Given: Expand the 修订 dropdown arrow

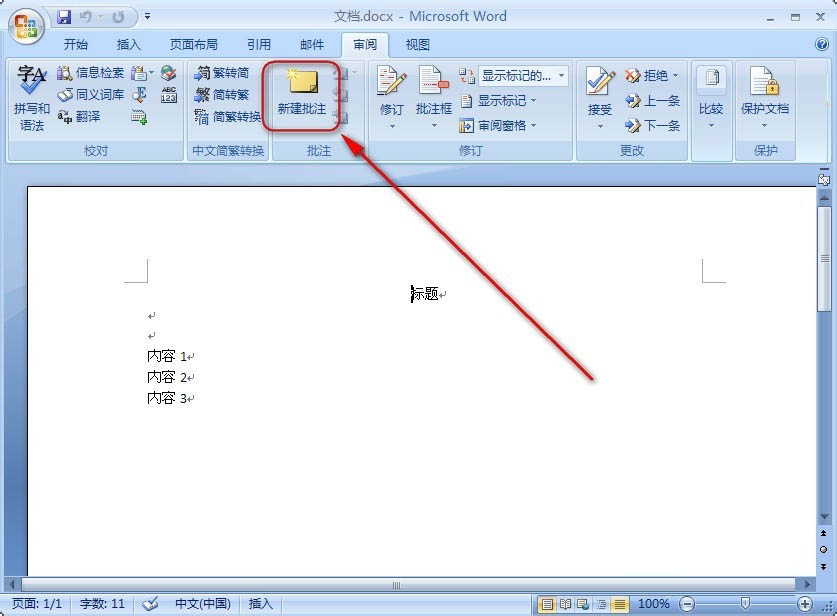Looking at the screenshot, I should 392,127.
